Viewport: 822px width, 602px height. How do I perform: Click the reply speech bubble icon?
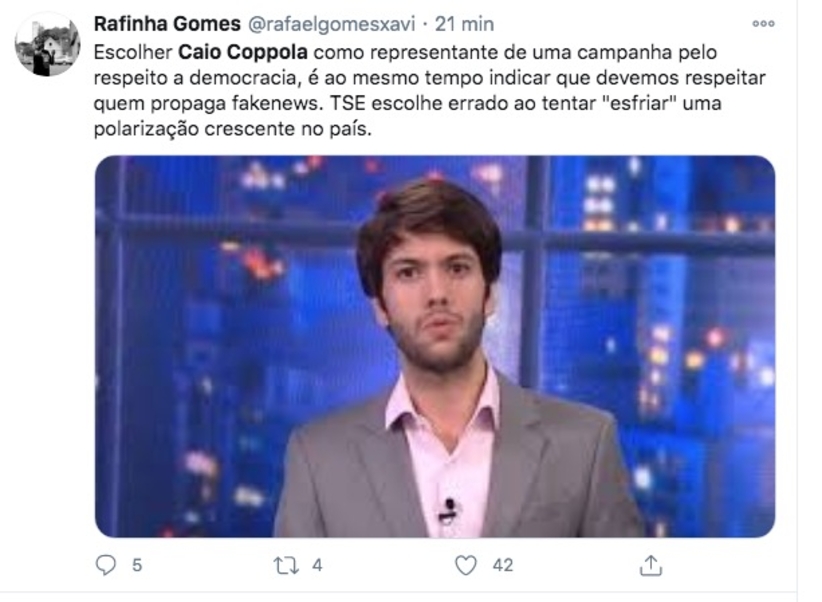point(106,565)
